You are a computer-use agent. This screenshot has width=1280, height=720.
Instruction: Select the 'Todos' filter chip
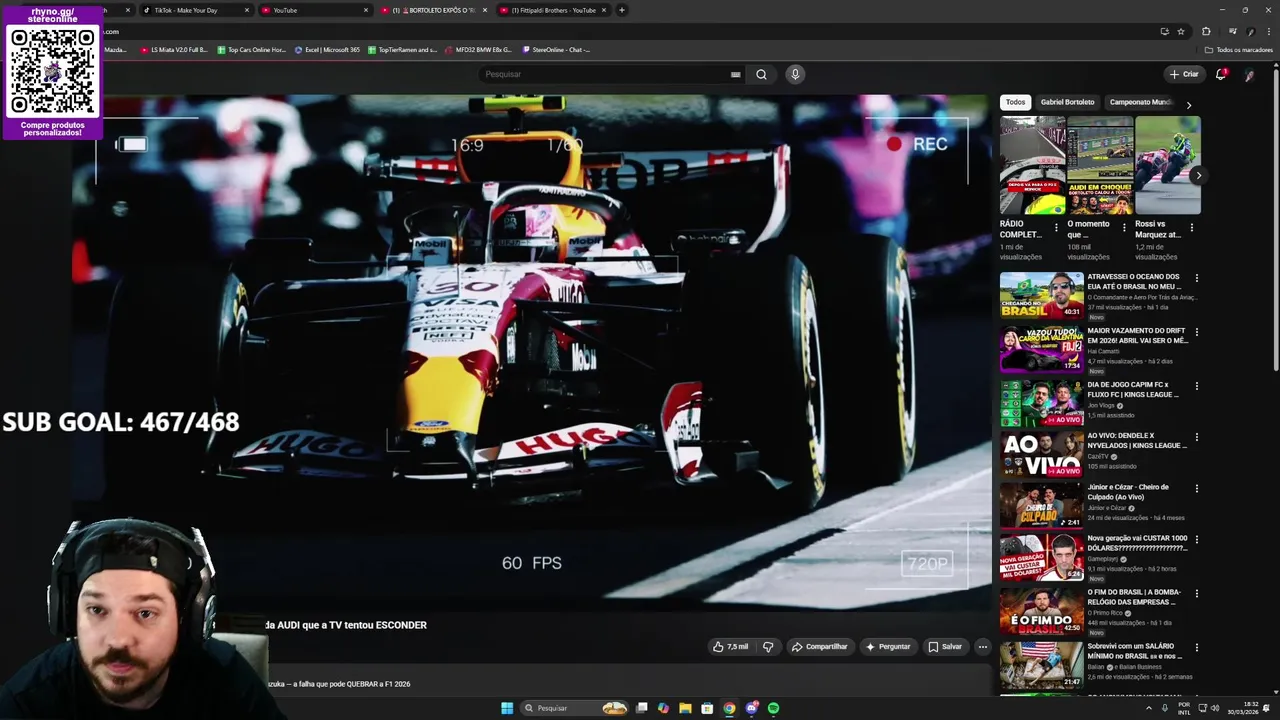pos(1015,102)
